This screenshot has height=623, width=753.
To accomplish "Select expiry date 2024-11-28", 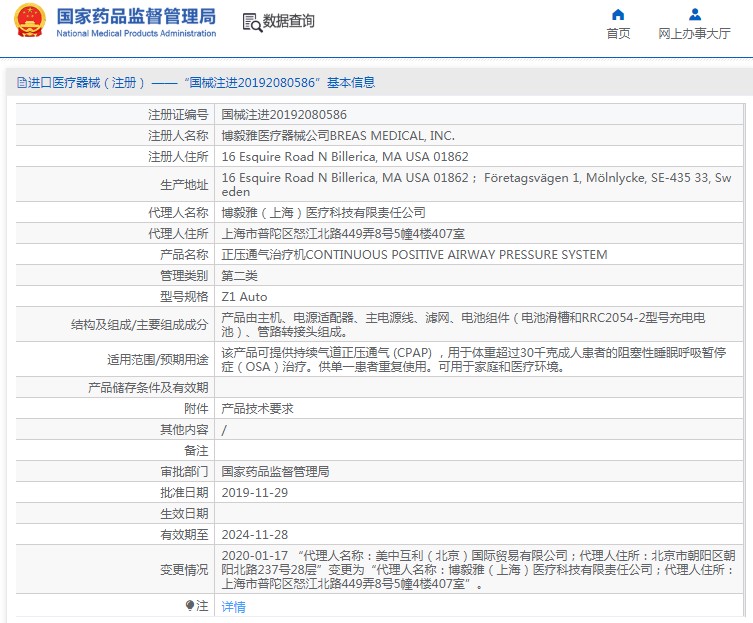I will pyautogui.click(x=255, y=535).
